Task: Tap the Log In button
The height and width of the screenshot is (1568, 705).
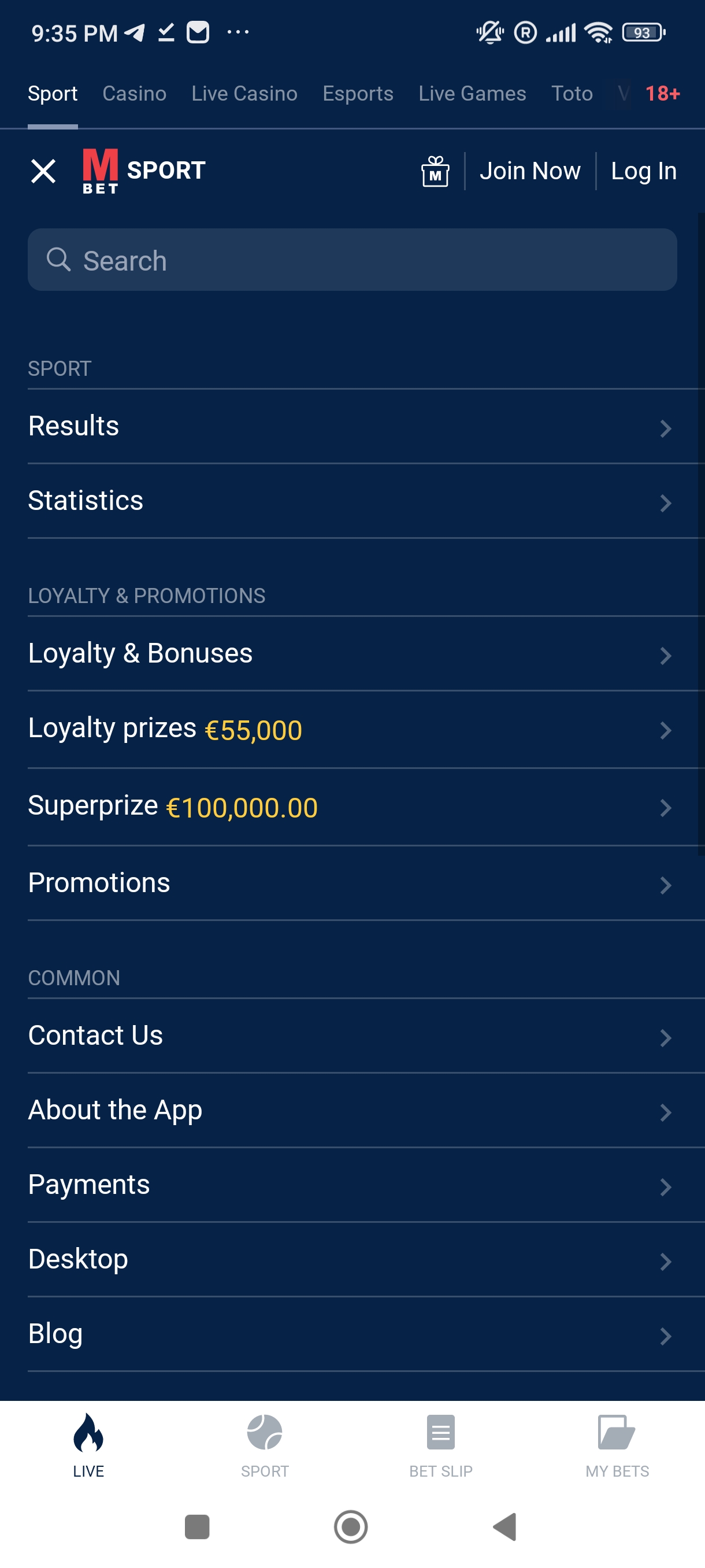Action: pyautogui.click(x=644, y=171)
